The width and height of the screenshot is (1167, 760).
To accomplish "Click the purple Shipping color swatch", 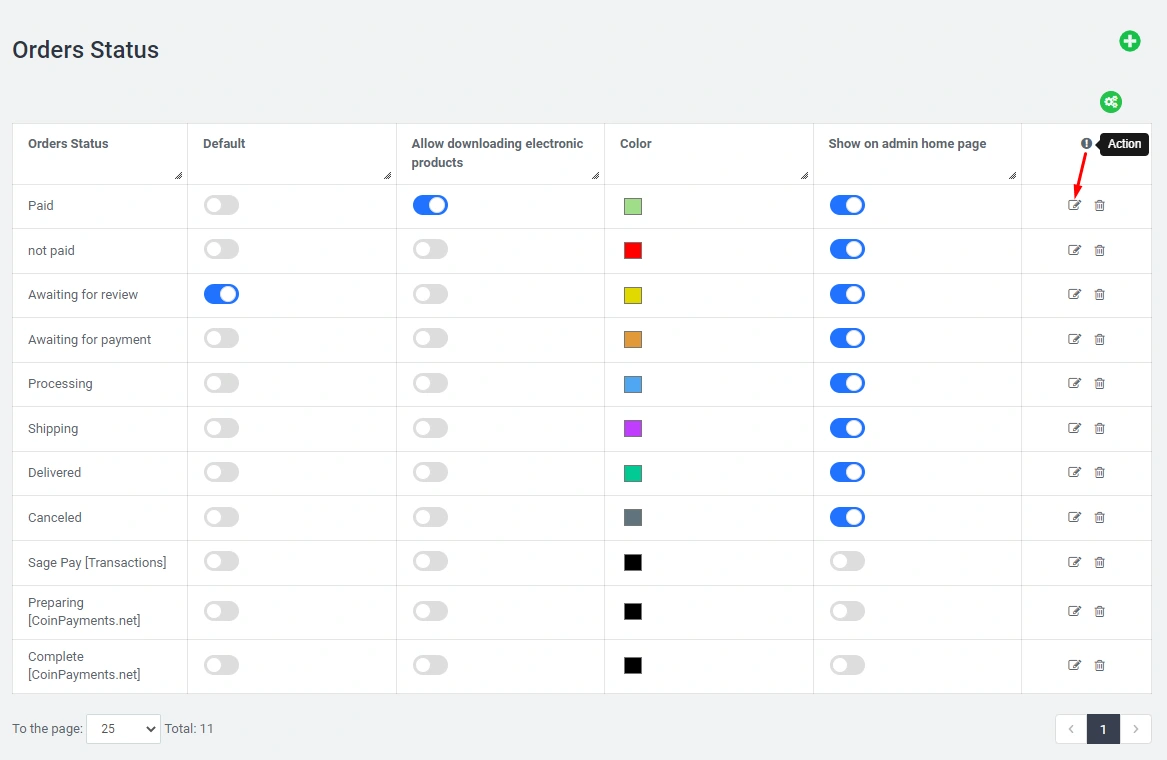I will [x=633, y=428].
